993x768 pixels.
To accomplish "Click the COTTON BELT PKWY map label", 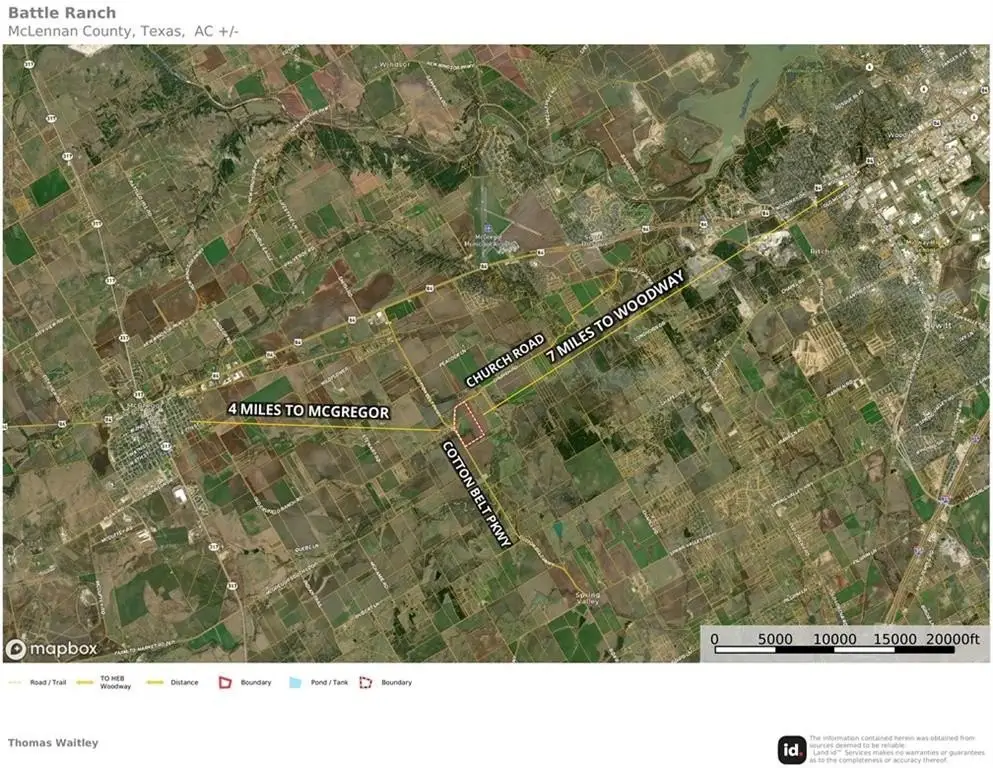I will (x=477, y=494).
